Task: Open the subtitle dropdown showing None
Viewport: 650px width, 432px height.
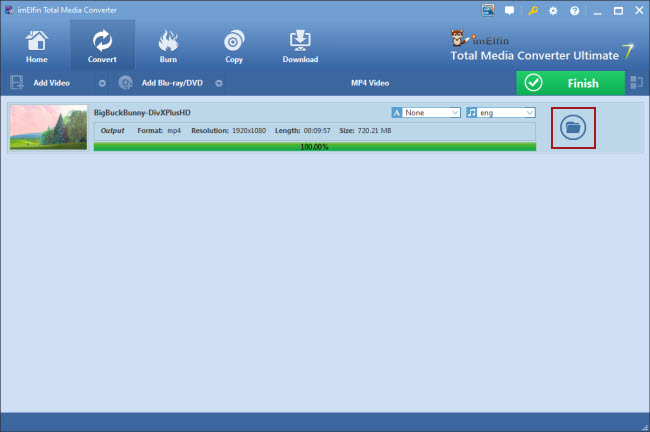Action: [426, 112]
